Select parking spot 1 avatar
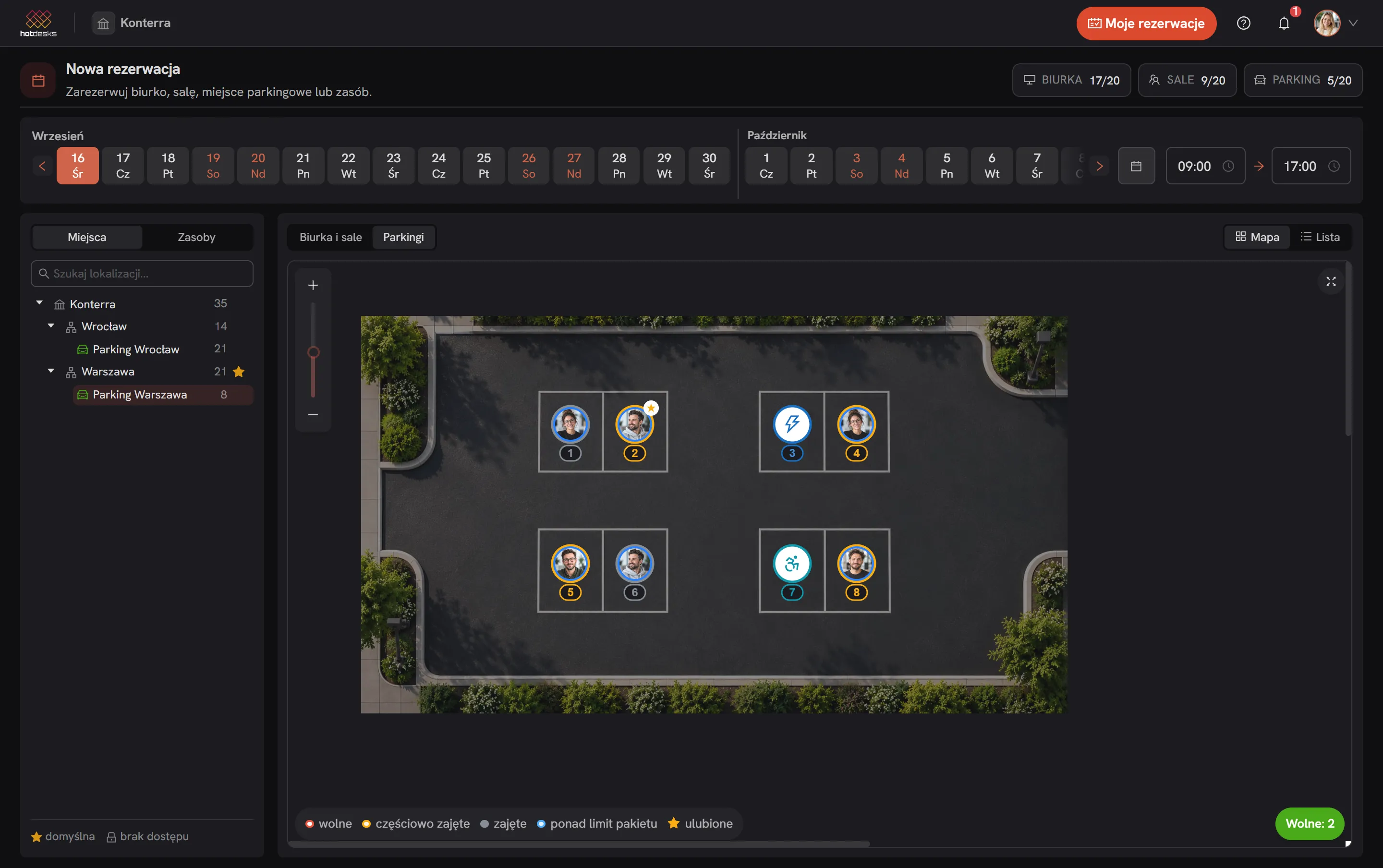The width and height of the screenshot is (1383, 868). [570, 424]
